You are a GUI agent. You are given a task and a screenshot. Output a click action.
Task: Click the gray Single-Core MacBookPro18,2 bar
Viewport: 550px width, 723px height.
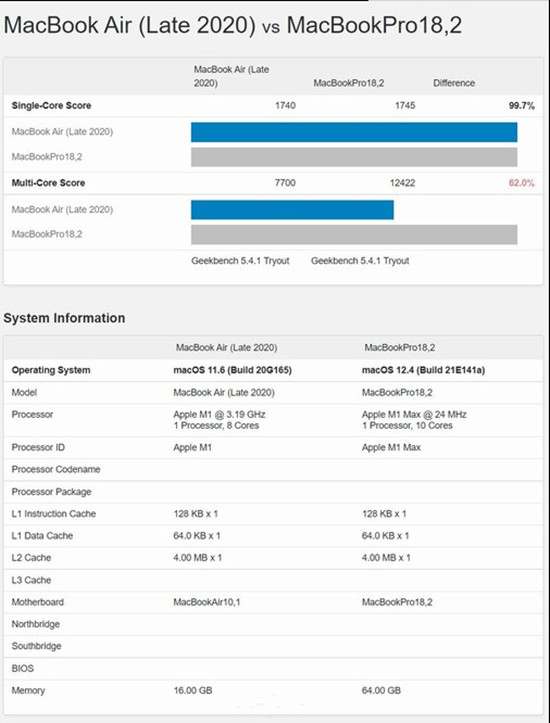click(x=354, y=157)
